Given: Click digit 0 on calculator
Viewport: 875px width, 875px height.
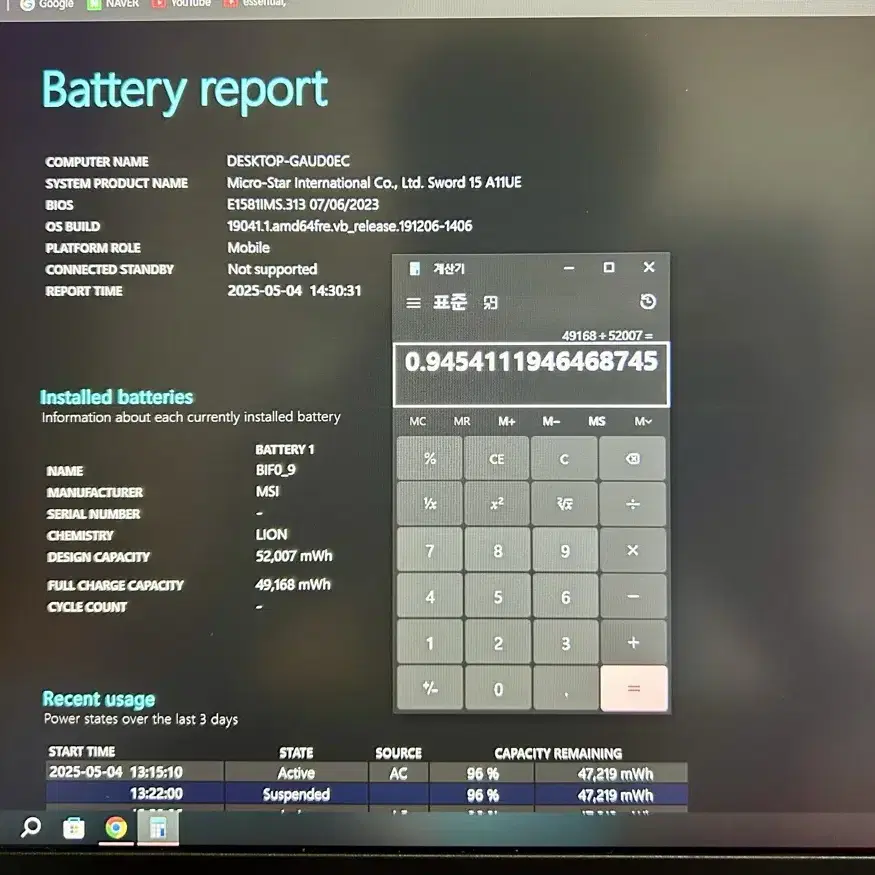Looking at the screenshot, I should tap(498, 689).
